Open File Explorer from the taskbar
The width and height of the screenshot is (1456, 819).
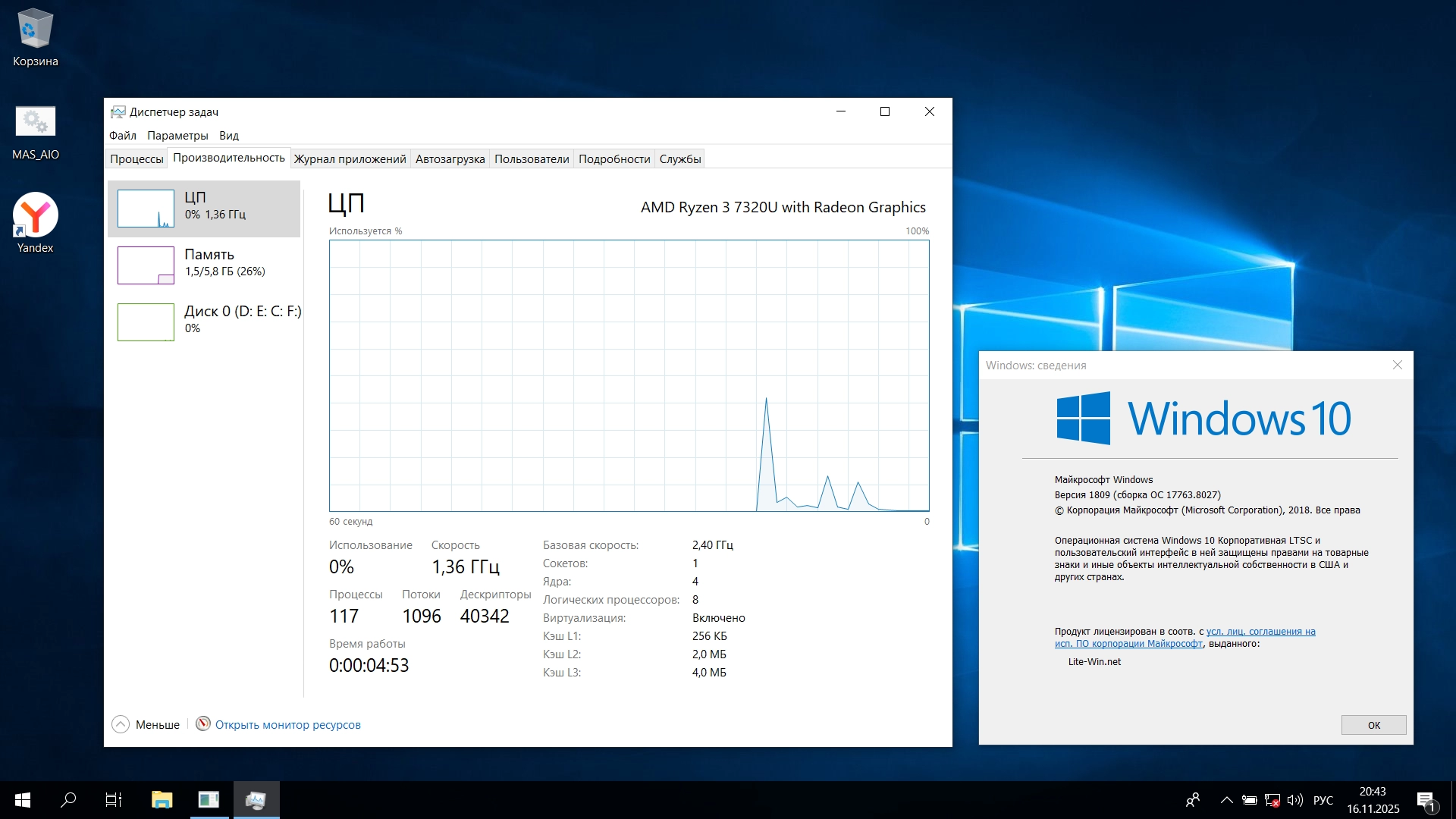pos(162,800)
